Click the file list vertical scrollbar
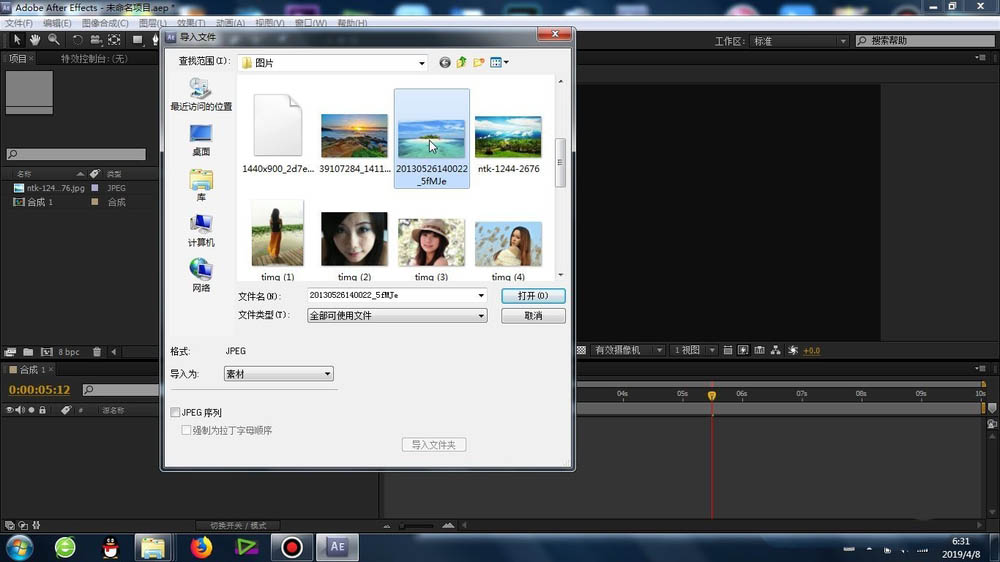The image size is (1000, 562). (561, 163)
